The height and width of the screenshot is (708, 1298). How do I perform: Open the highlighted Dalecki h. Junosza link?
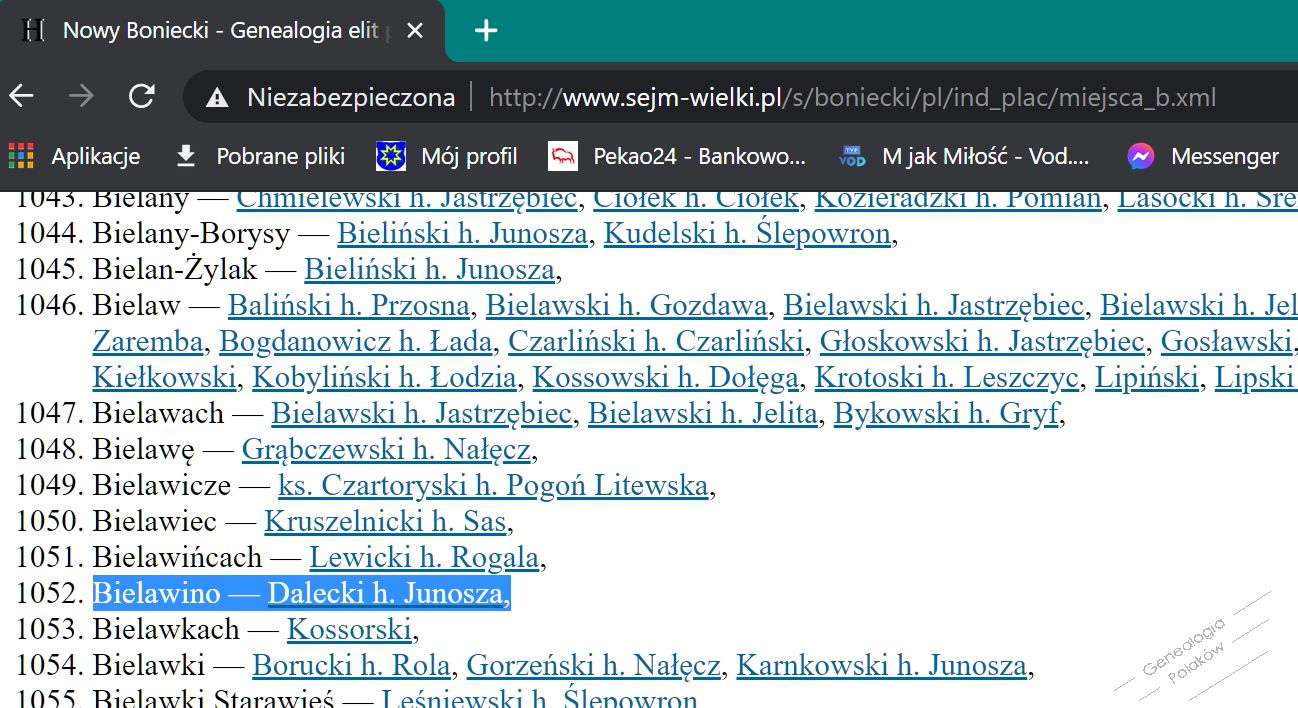click(x=385, y=594)
